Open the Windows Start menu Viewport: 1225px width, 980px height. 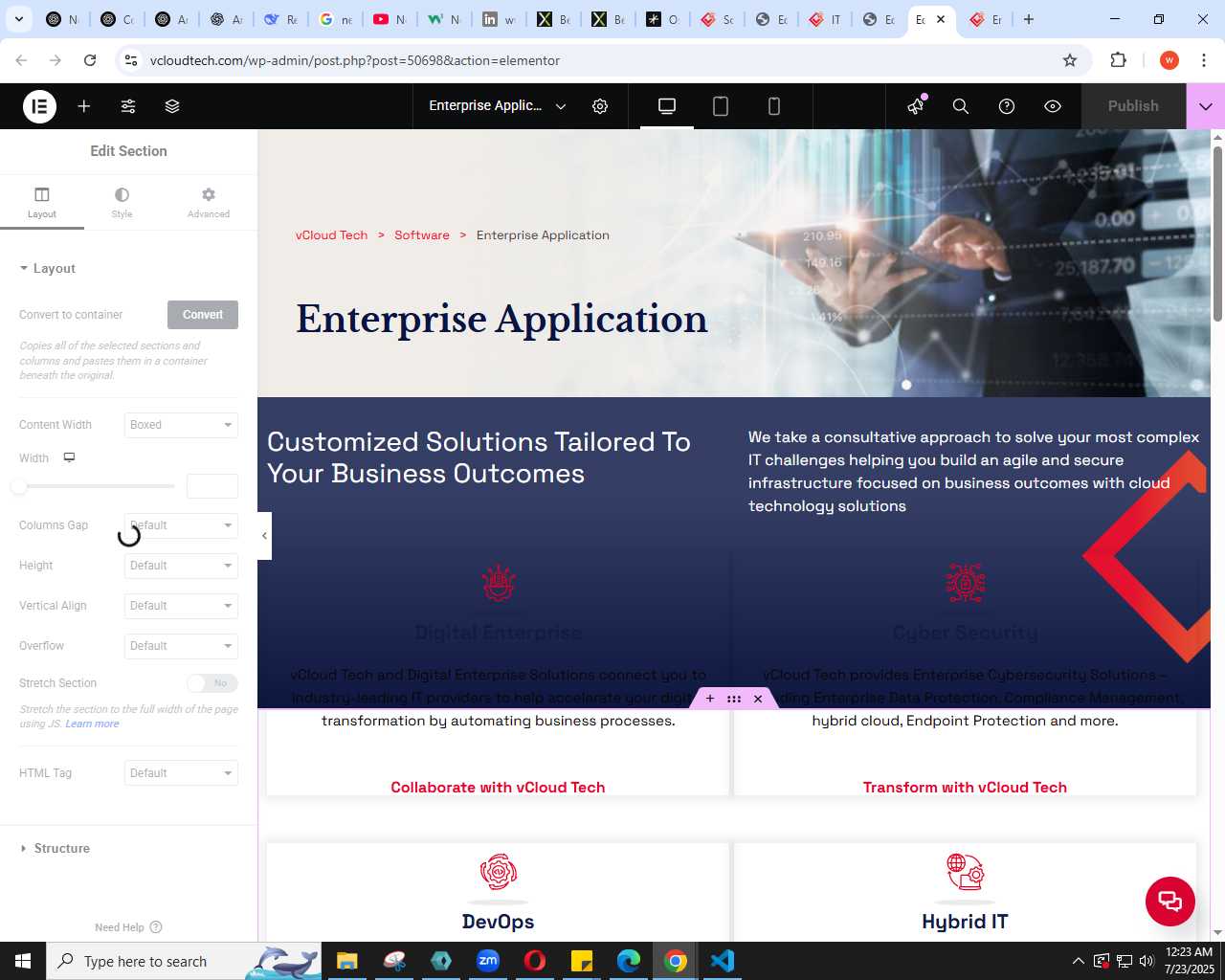click(23, 961)
